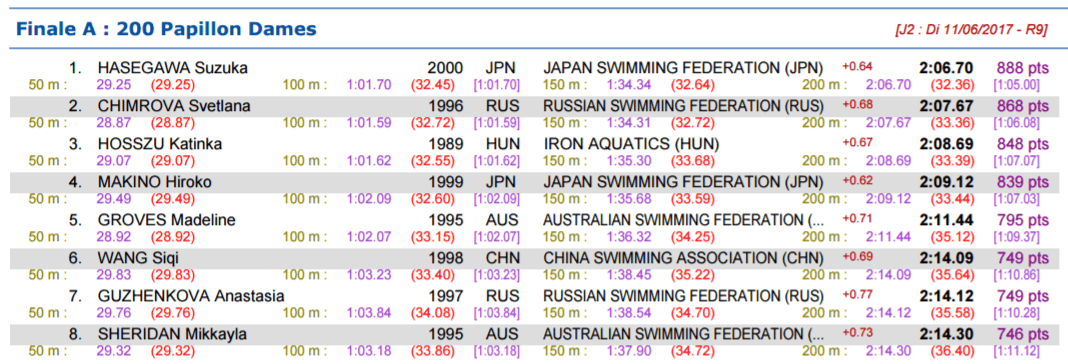Select swimmer name GROVES Madeline
Image resolution: width=1068 pixels, height=364 pixels.
(x=166, y=220)
